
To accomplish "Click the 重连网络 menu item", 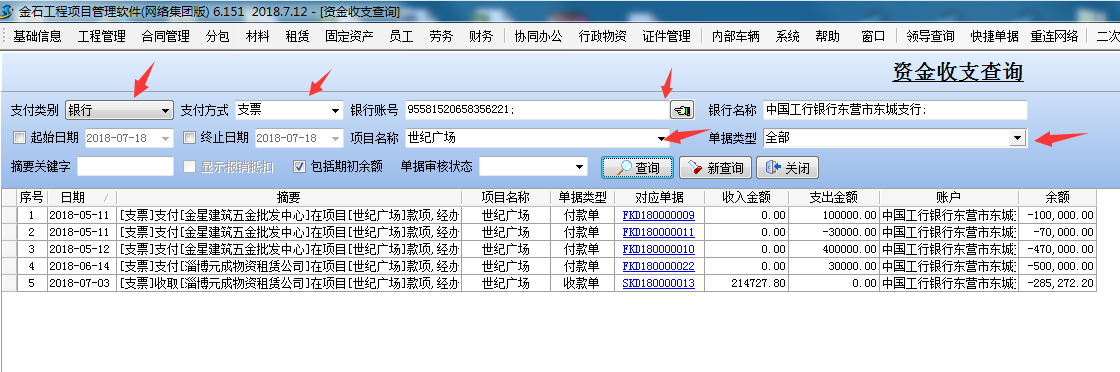I will (1054, 36).
